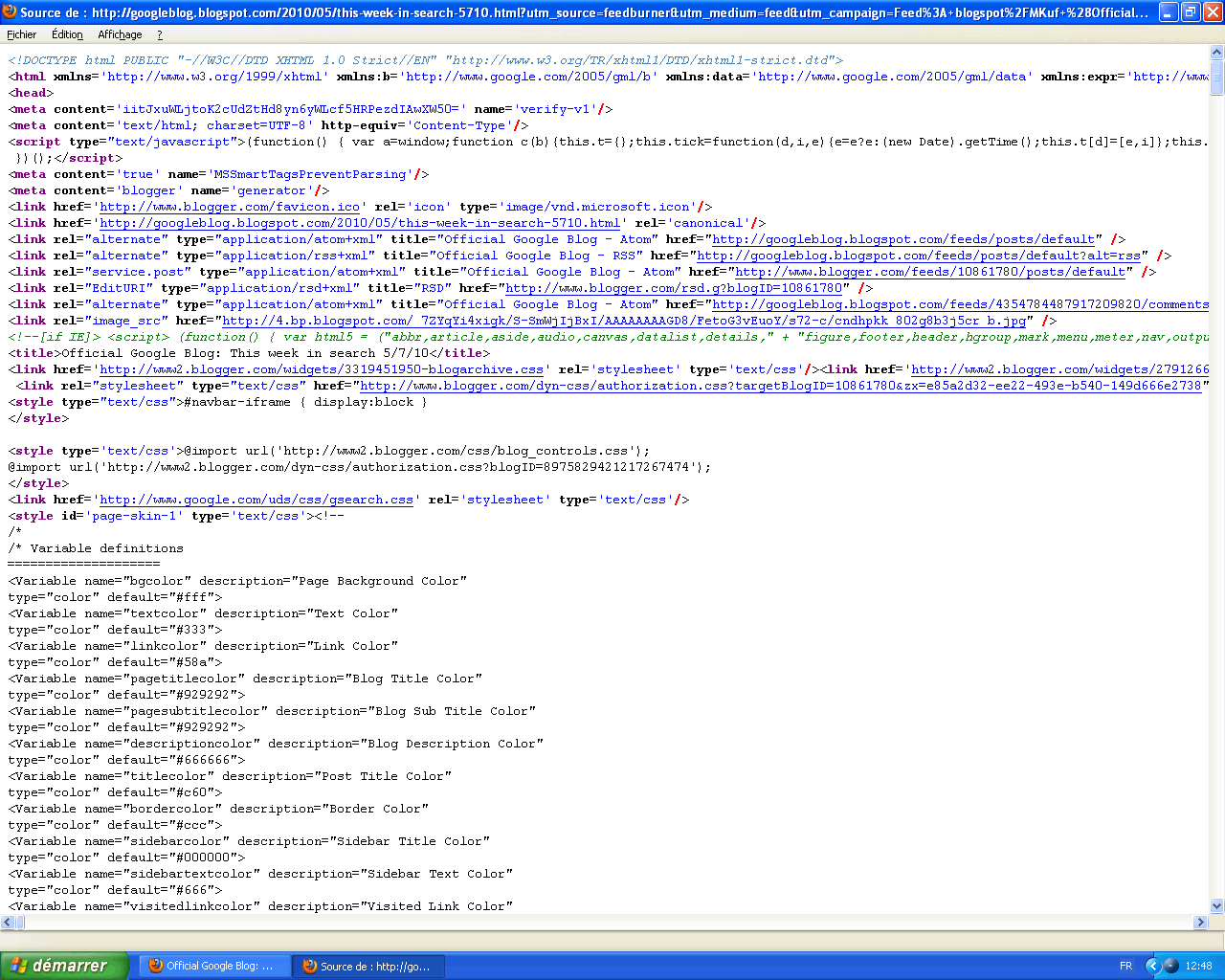Click the vertical scrollbar down arrow

point(1217,906)
